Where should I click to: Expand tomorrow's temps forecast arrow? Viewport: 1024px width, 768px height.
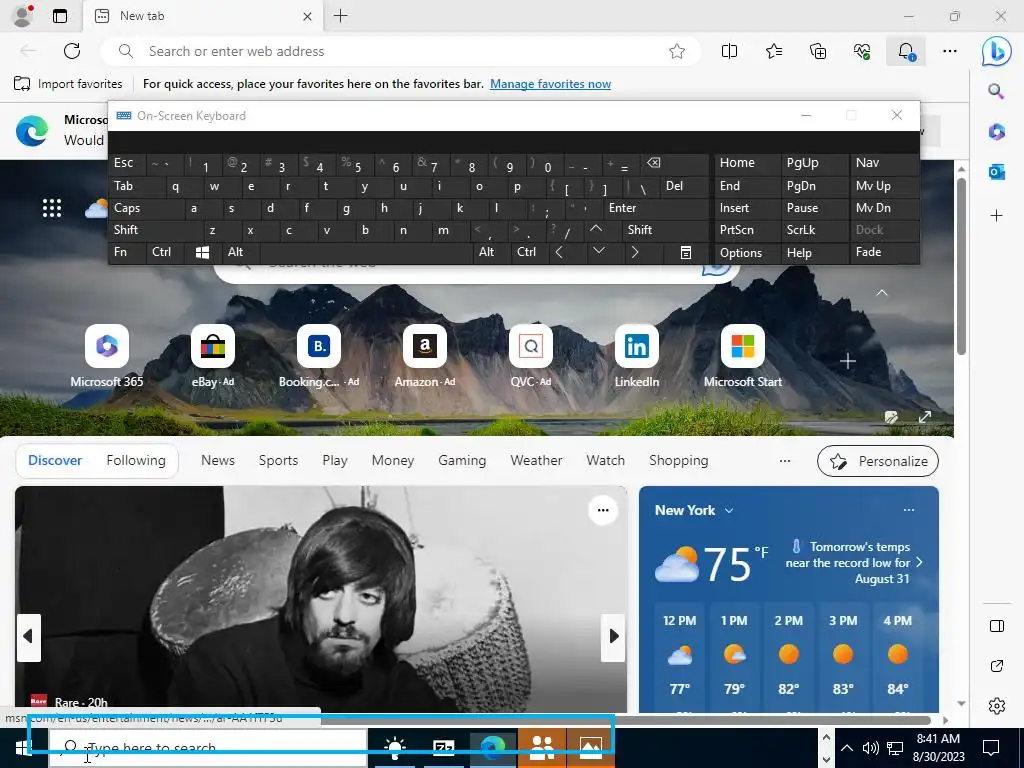(920, 562)
